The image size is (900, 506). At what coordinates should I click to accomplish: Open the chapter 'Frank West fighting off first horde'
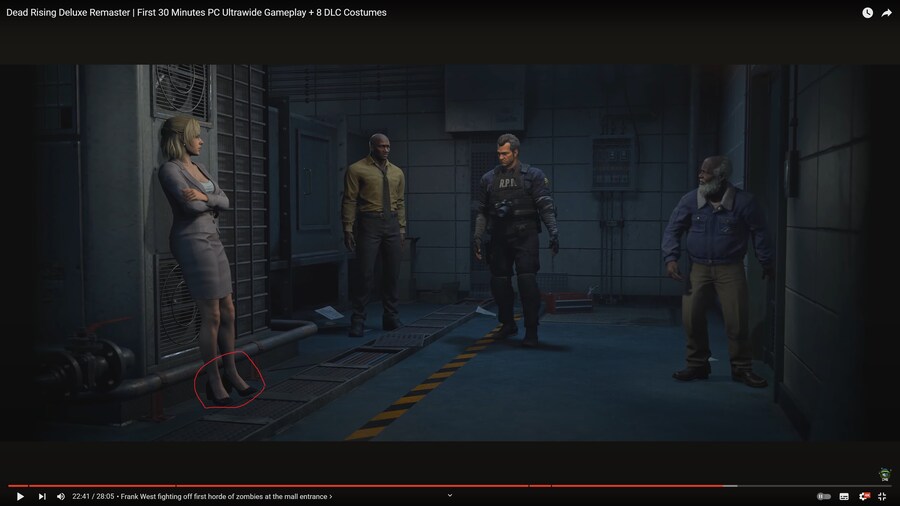coord(226,497)
